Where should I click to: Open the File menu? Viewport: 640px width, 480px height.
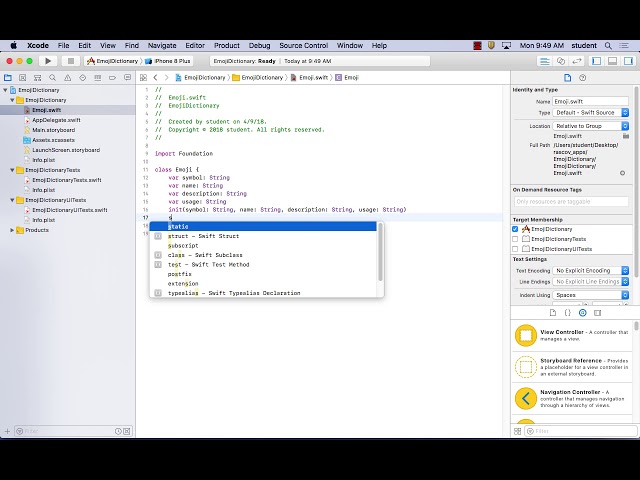(x=63, y=45)
